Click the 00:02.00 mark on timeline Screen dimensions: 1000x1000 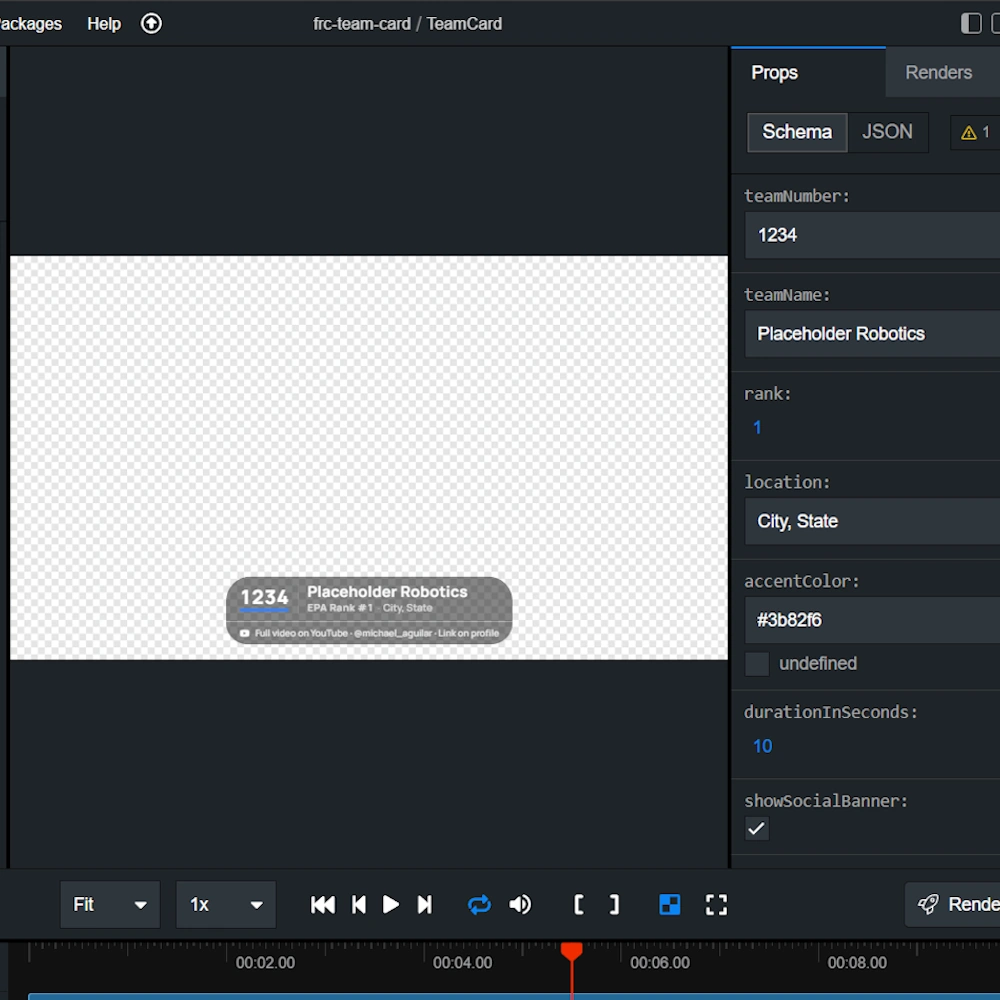coord(265,963)
